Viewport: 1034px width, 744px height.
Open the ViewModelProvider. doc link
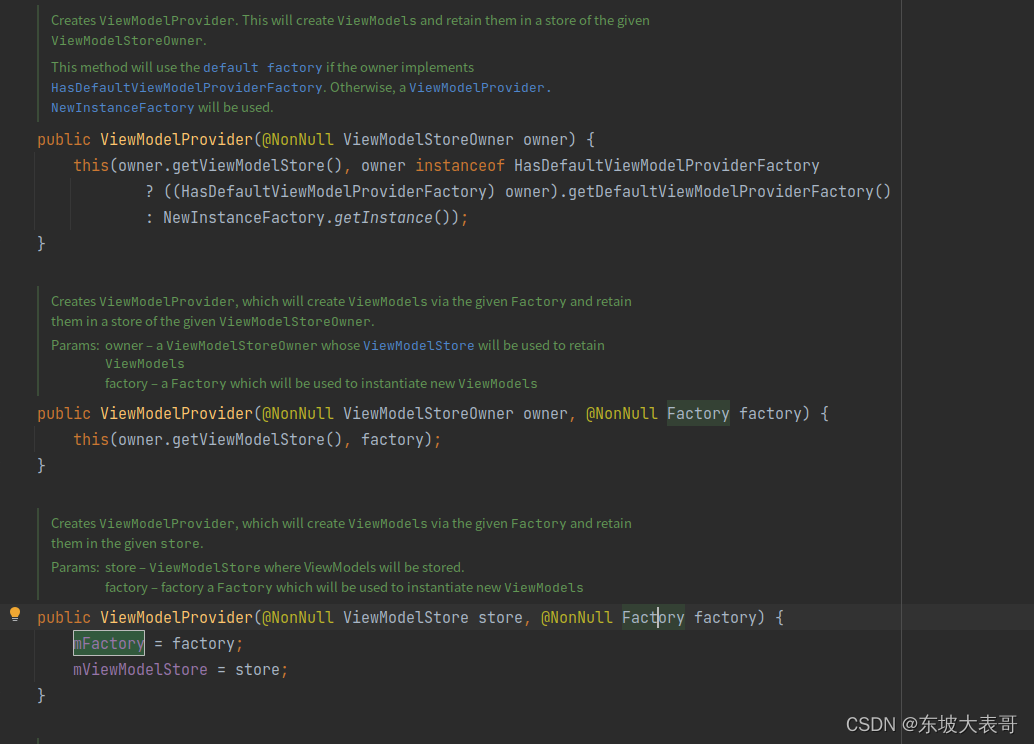(479, 88)
